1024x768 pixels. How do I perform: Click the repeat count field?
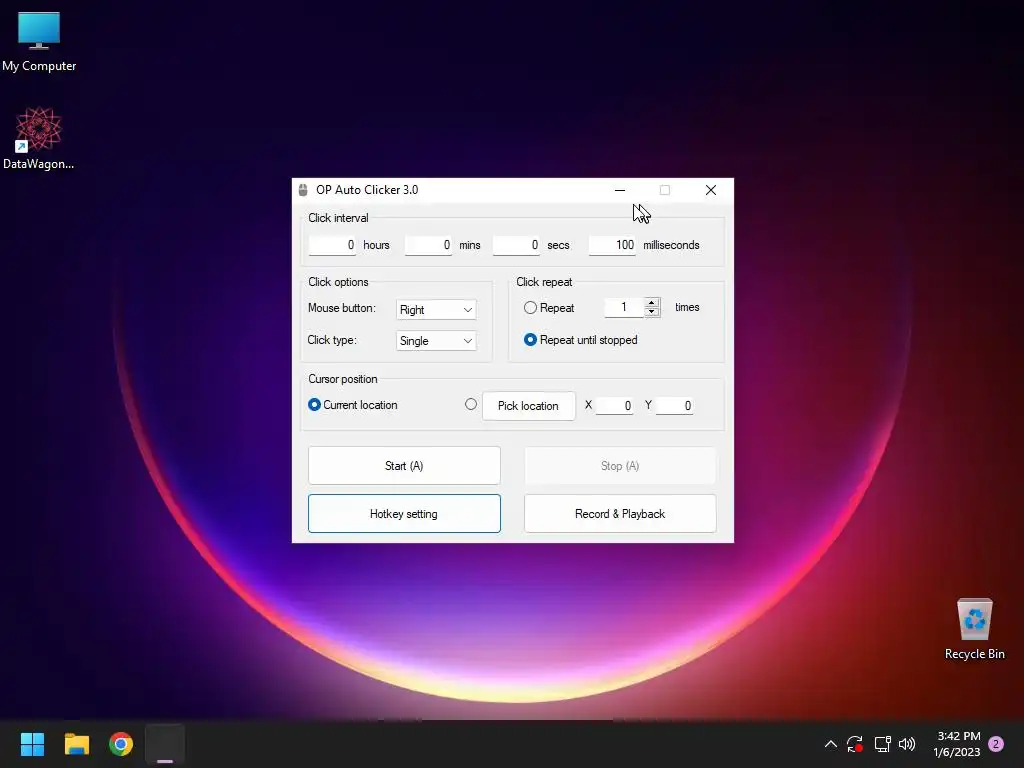[x=624, y=308]
